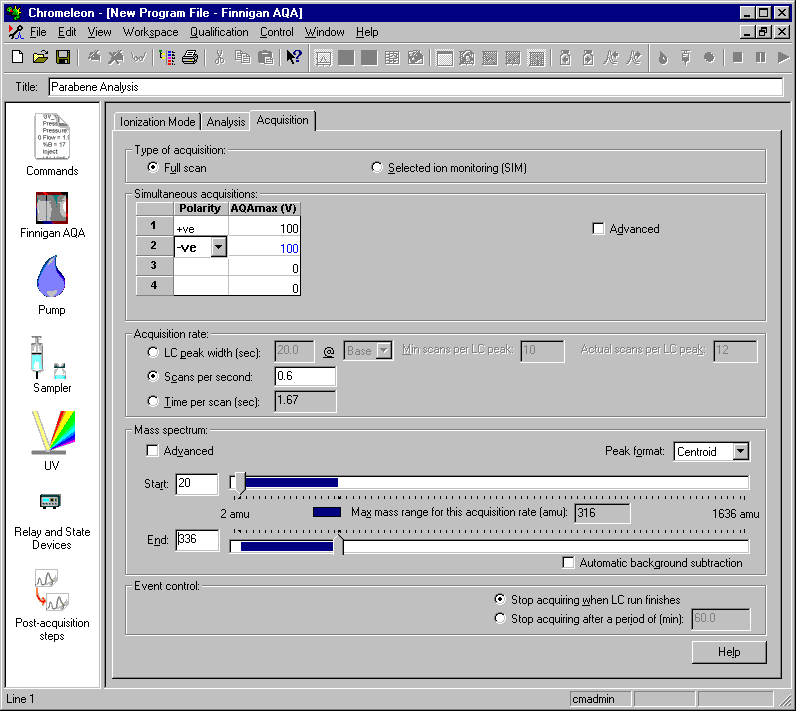Click the Play triangle toolbar icon
The image size is (796, 711).
coord(783,58)
